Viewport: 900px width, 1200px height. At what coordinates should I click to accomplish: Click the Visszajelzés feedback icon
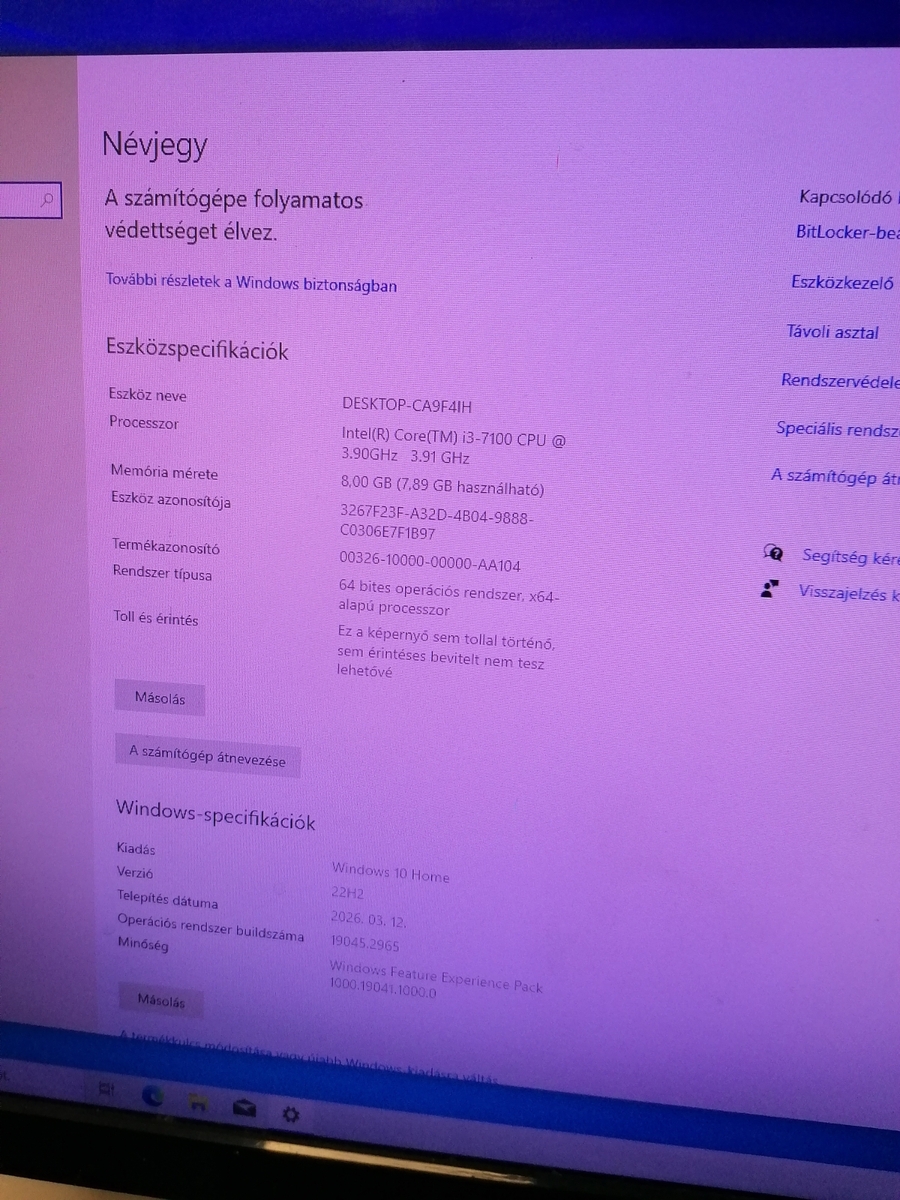coord(769,589)
